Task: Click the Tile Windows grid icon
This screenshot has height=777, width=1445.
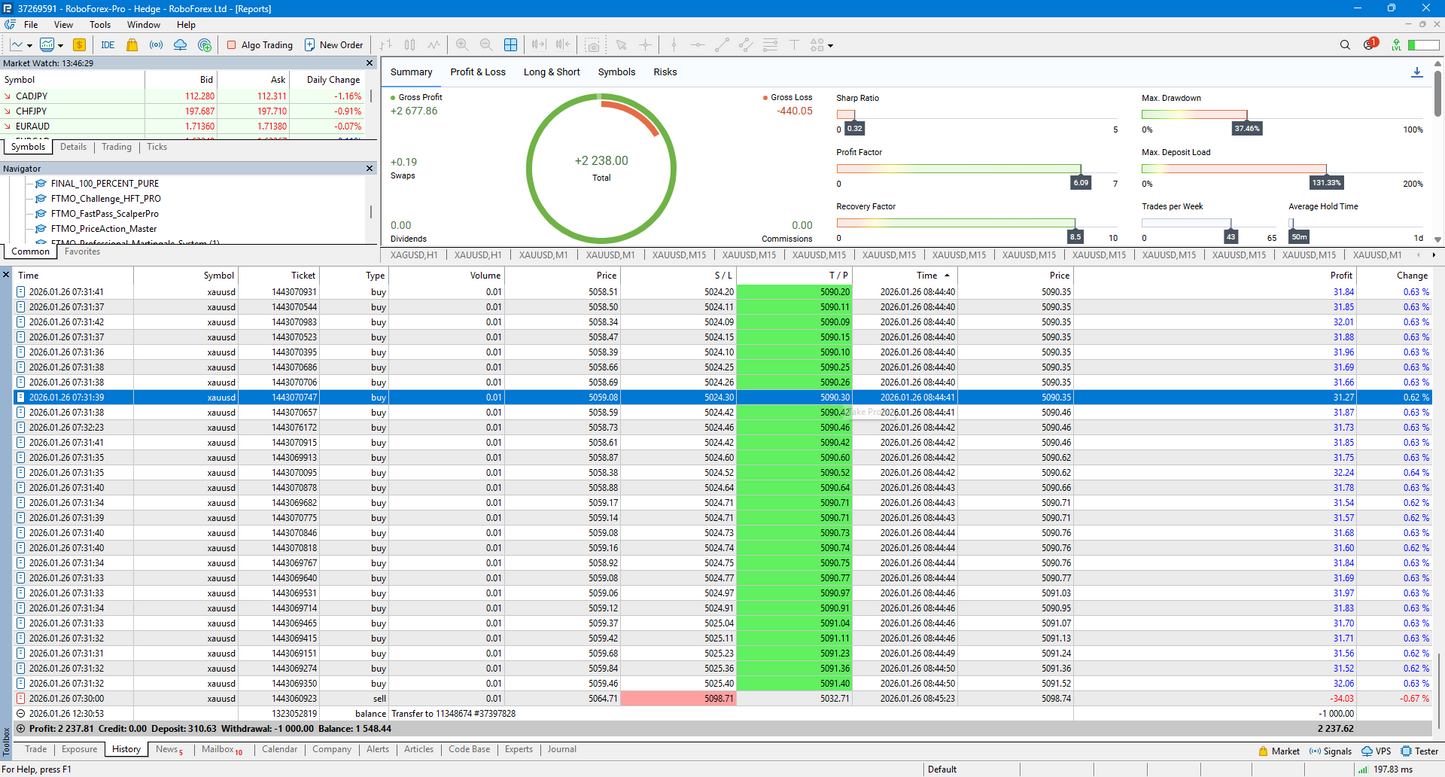Action: click(x=510, y=45)
